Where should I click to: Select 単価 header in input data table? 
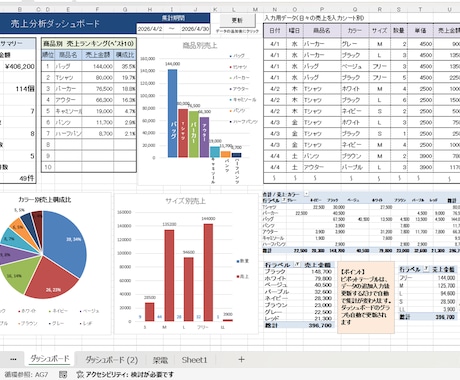click(x=420, y=31)
